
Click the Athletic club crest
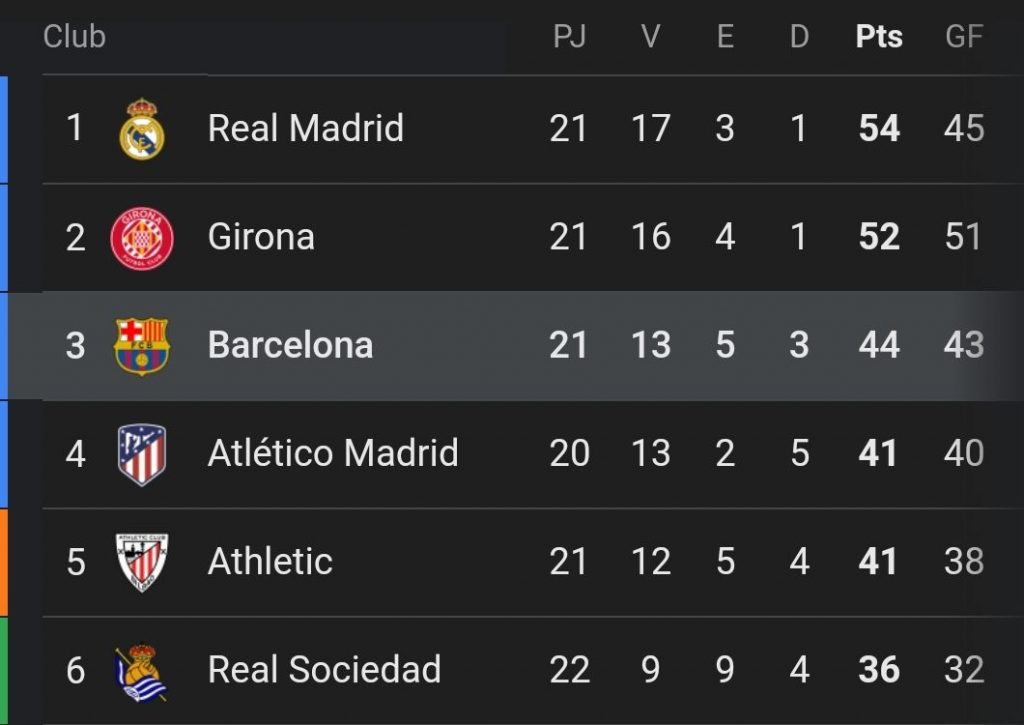pyautogui.click(x=142, y=562)
